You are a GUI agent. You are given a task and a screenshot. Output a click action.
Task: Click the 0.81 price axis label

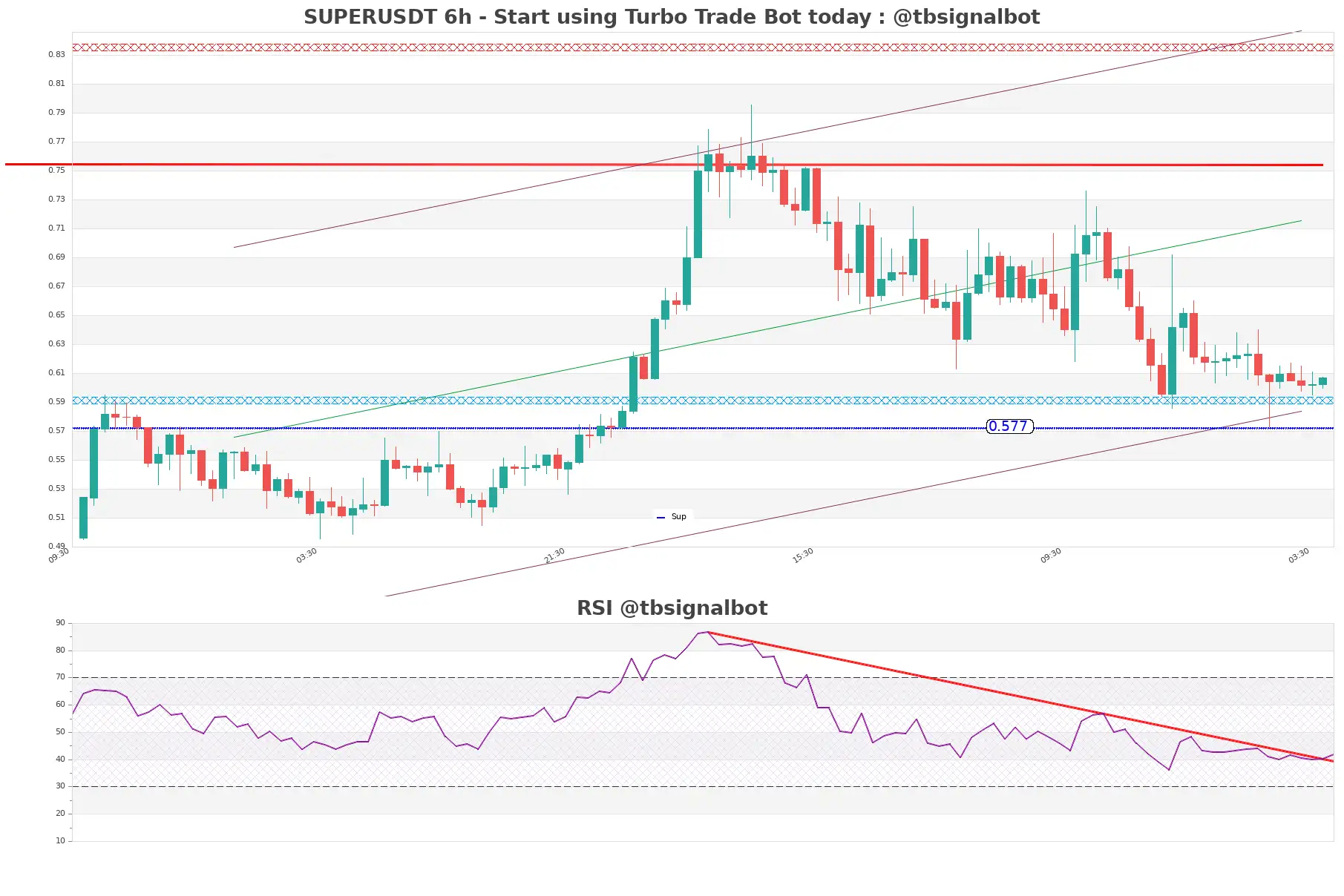(56, 83)
